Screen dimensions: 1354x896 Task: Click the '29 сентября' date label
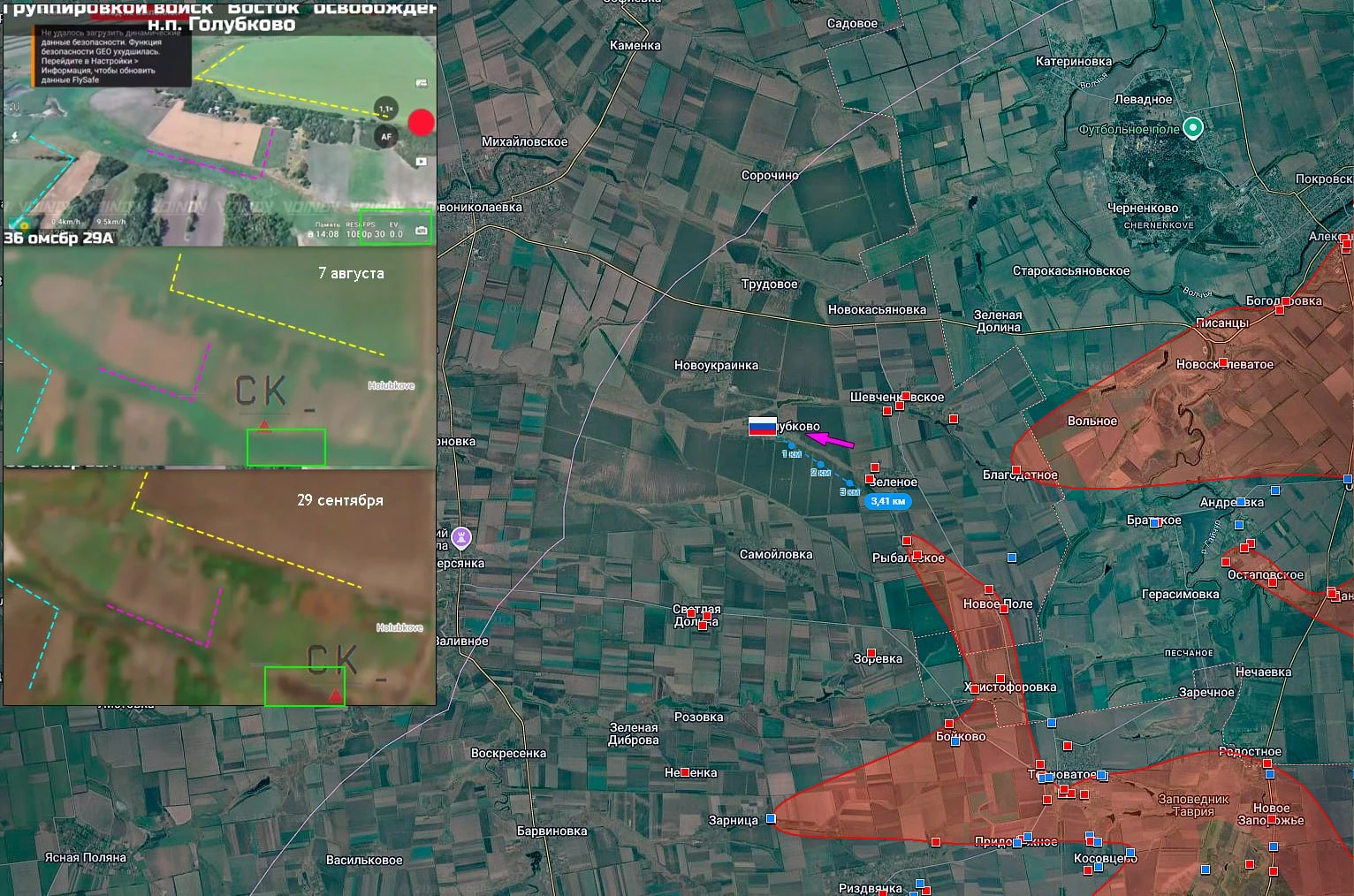point(340,500)
